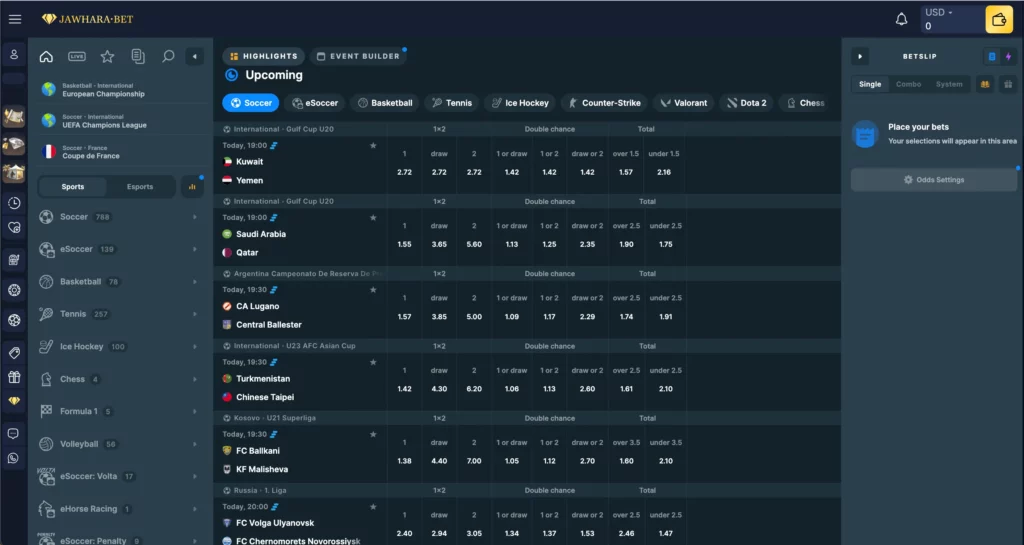The image size is (1024, 545).
Task: Click the Jawhara-Bet logo
Action: tap(87, 19)
